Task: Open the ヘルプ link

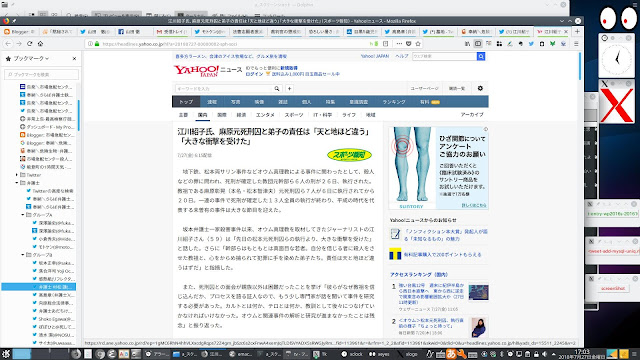Action: coord(402,56)
